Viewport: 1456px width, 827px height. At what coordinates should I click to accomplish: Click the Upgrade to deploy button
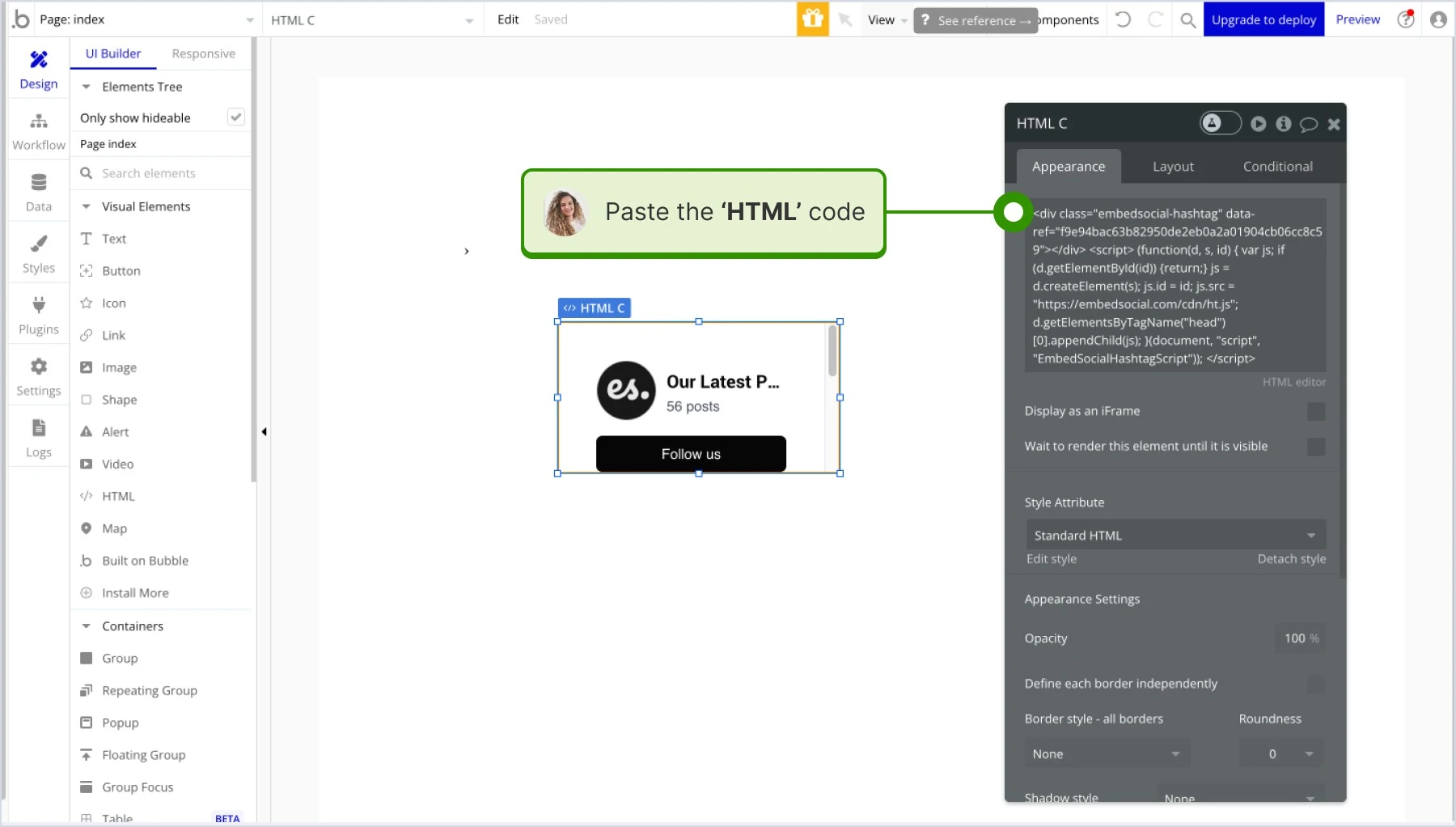pos(1263,19)
